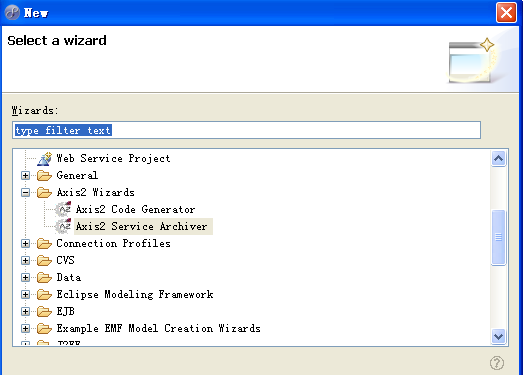
Task: Select Axis2 Code Generator entry
Action: pyautogui.click(x=135, y=210)
